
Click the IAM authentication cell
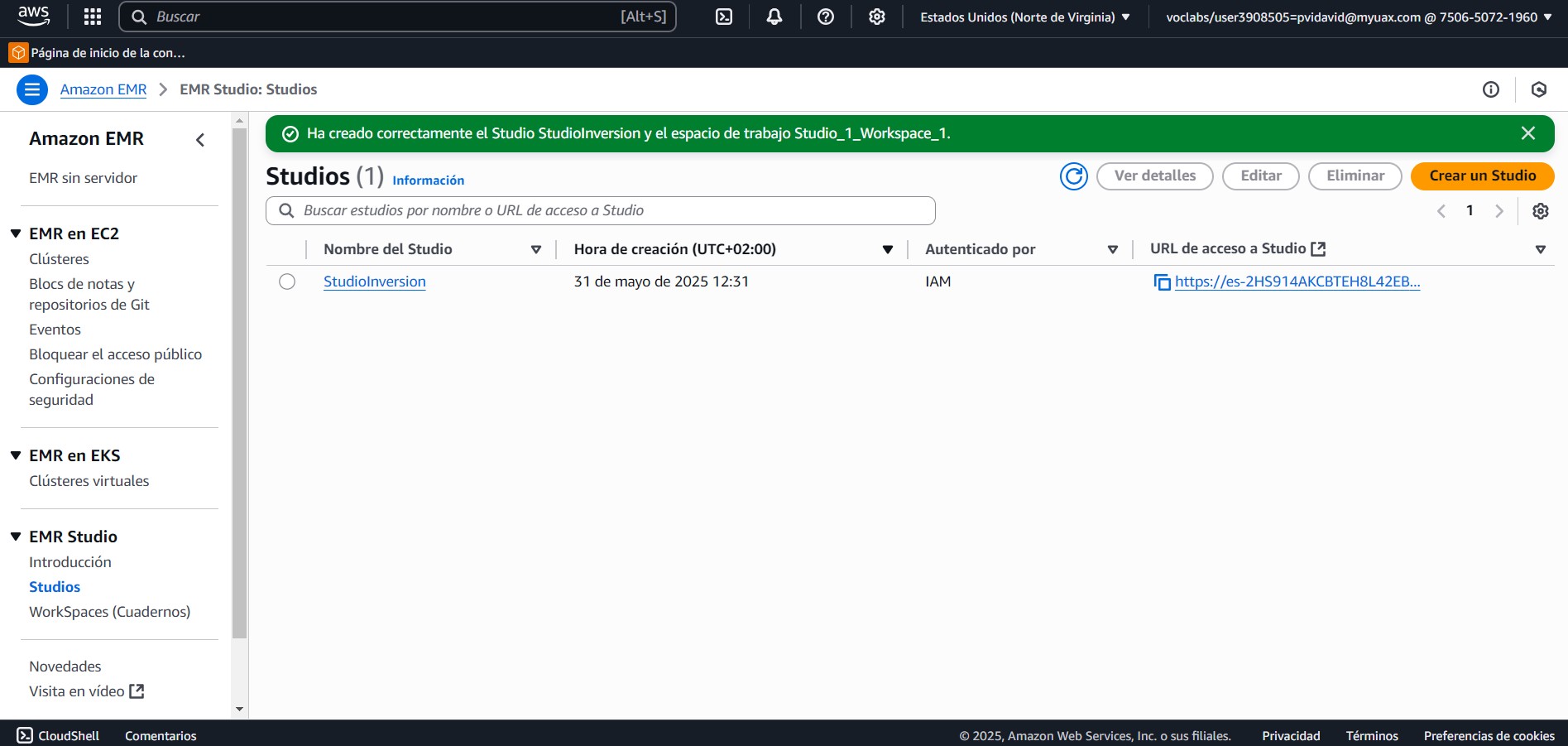click(938, 282)
